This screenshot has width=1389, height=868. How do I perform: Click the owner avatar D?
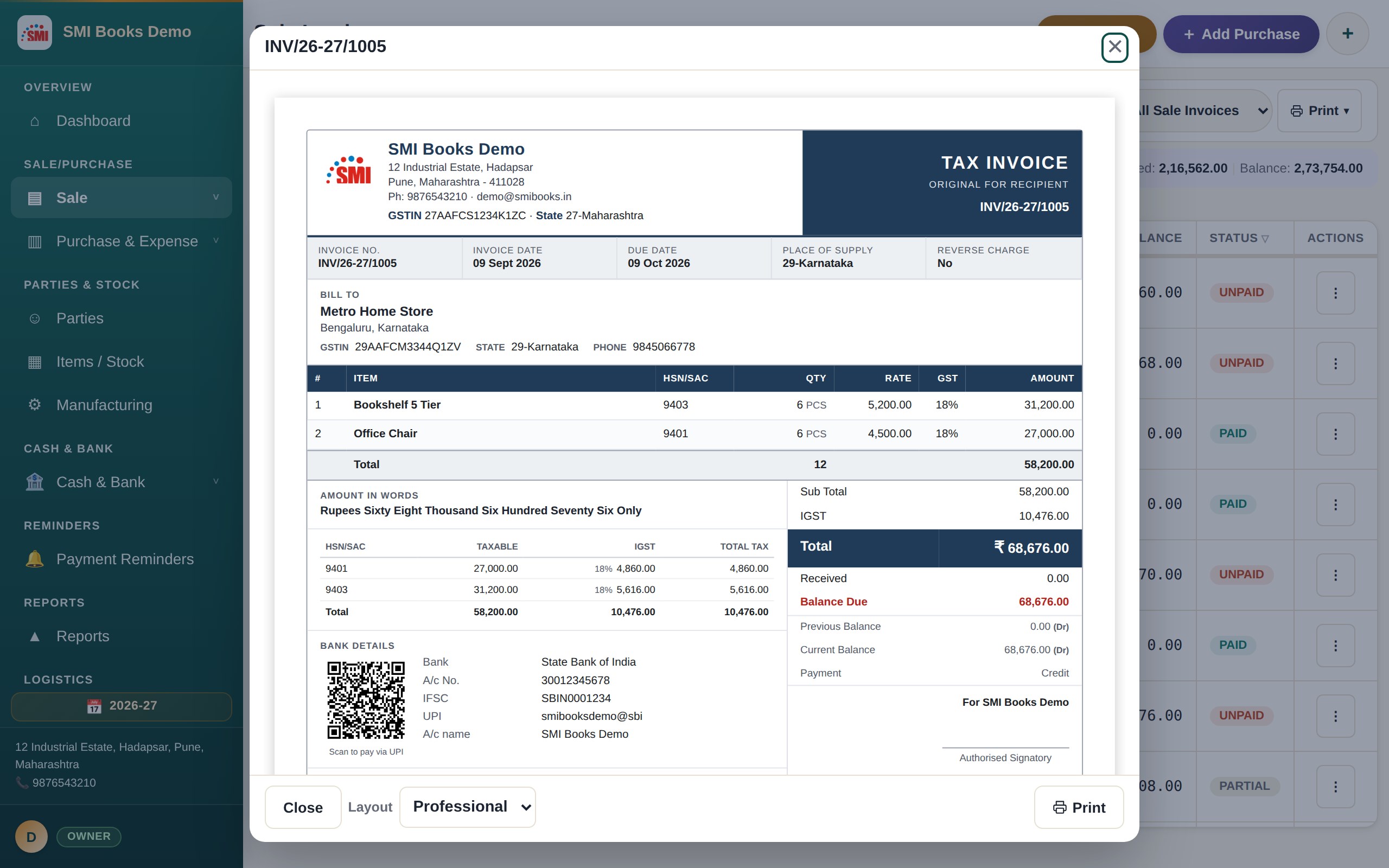coord(31,837)
